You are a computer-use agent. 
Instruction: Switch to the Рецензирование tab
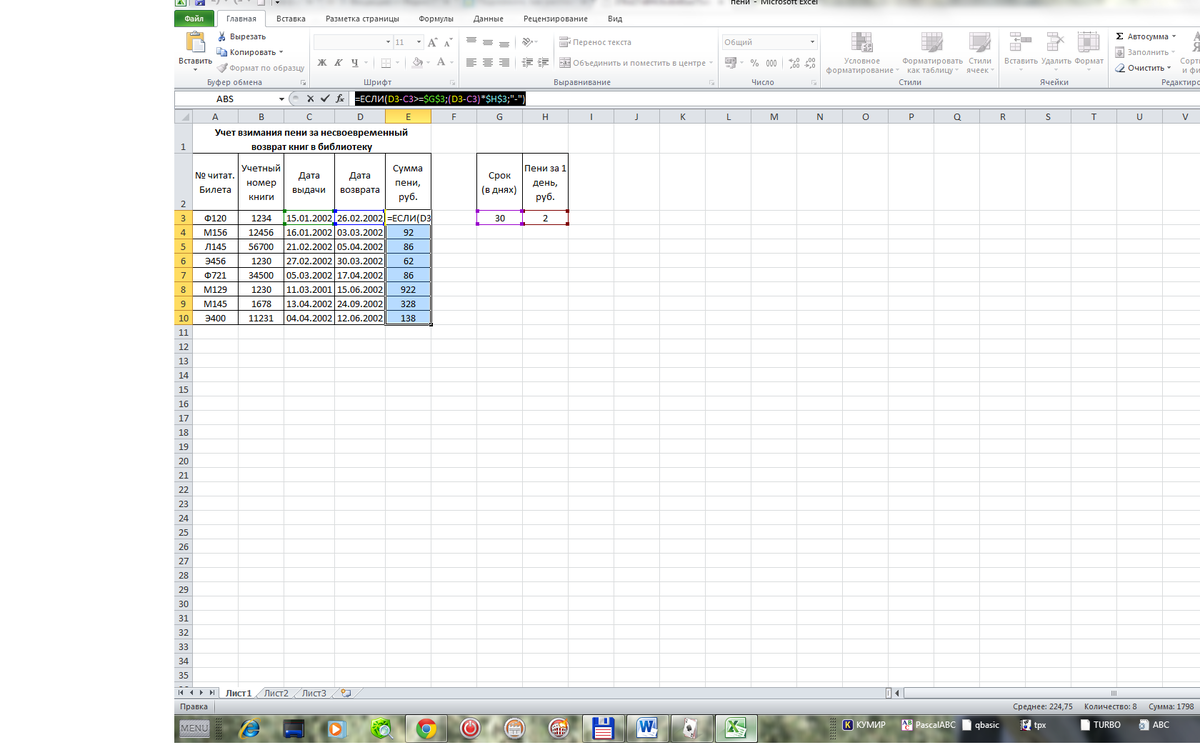pyautogui.click(x=555, y=18)
